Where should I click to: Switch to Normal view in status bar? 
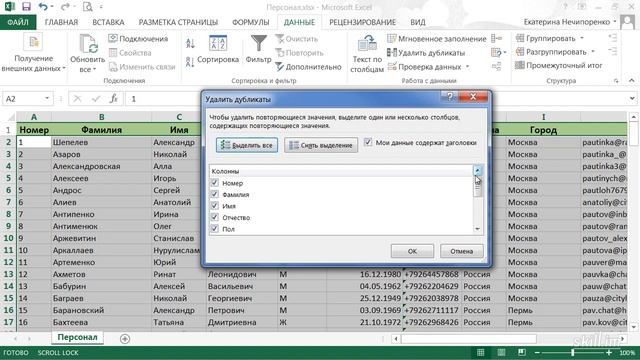(481, 352)
